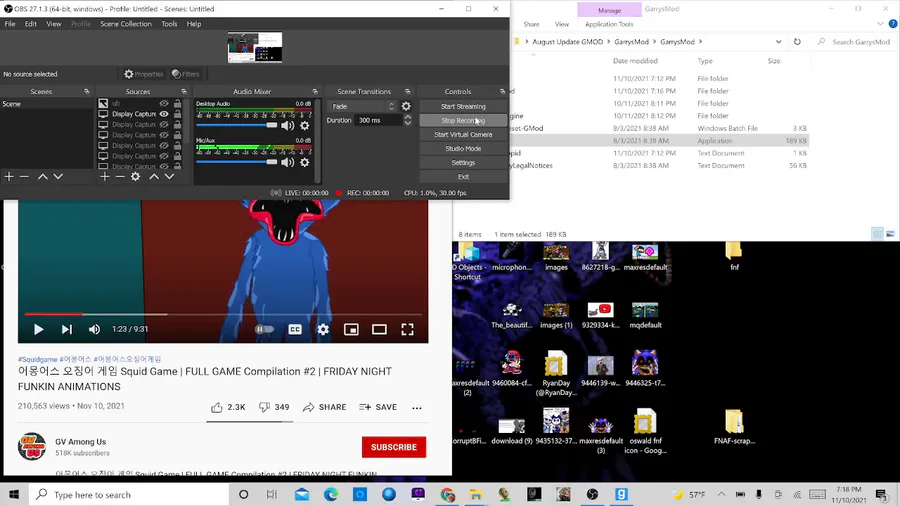Play the YouTube video
Screen dimensions: 900x506
click(38, 329)
